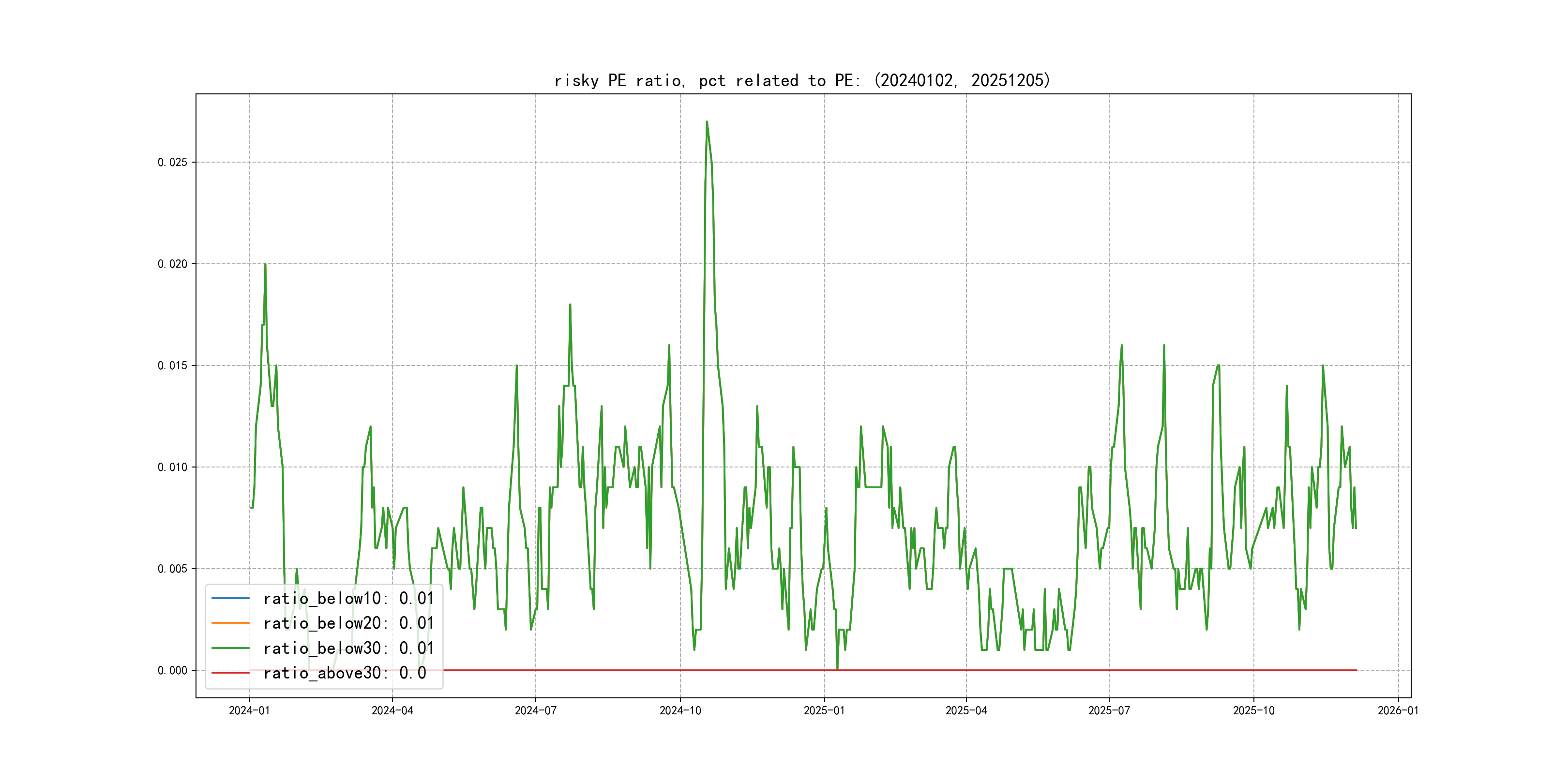Select the ratio_below10: 0.01 legend label
The height and width of the screenshot is (784, 1568).
point(348,598)
